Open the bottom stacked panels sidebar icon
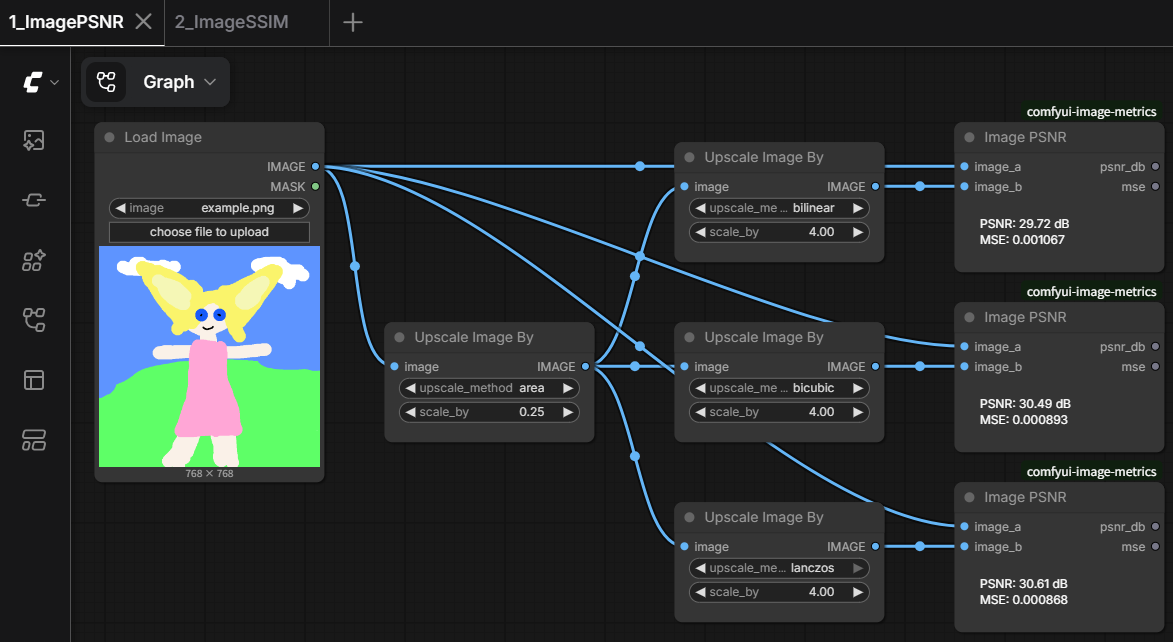The width and height of the screenshot is (1173, 642). (34, 440)
